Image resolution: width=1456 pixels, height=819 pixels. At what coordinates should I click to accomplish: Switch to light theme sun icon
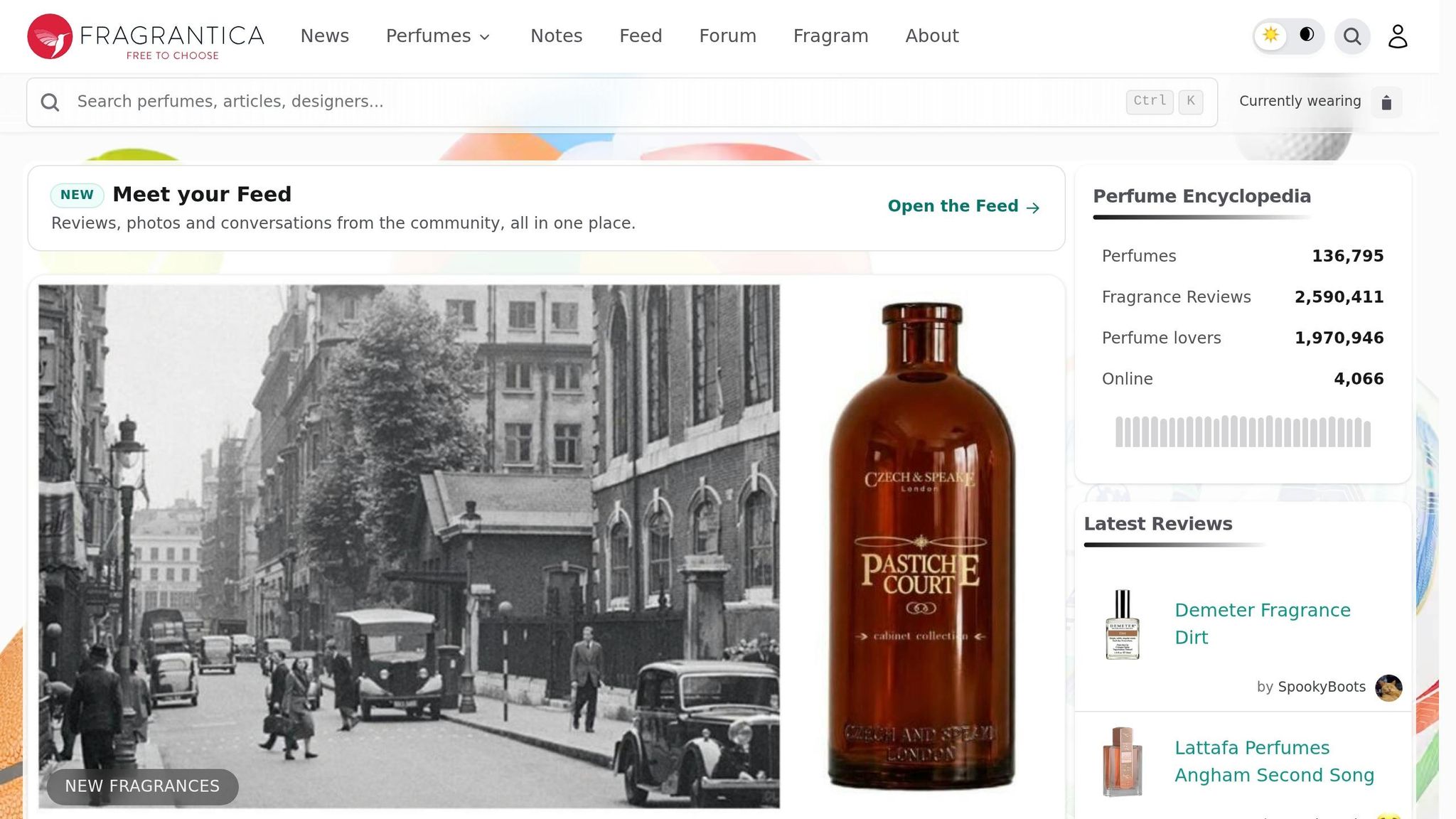pyautogui.click(x=1270, y=36)
